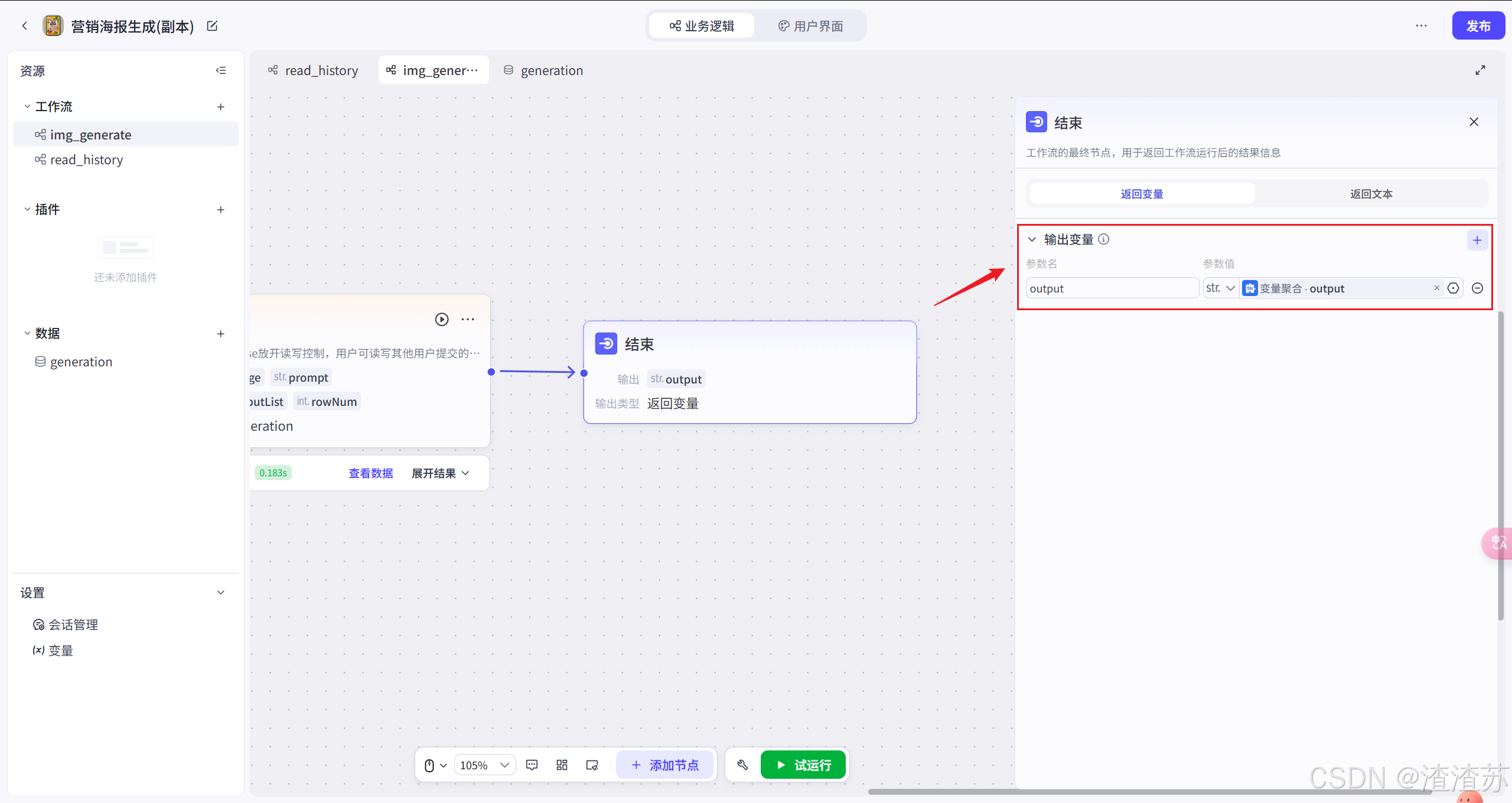This screenshot has width=1512, height=803.
Task: Expand canvas to fullscreen
Action: pos(1480,70)
